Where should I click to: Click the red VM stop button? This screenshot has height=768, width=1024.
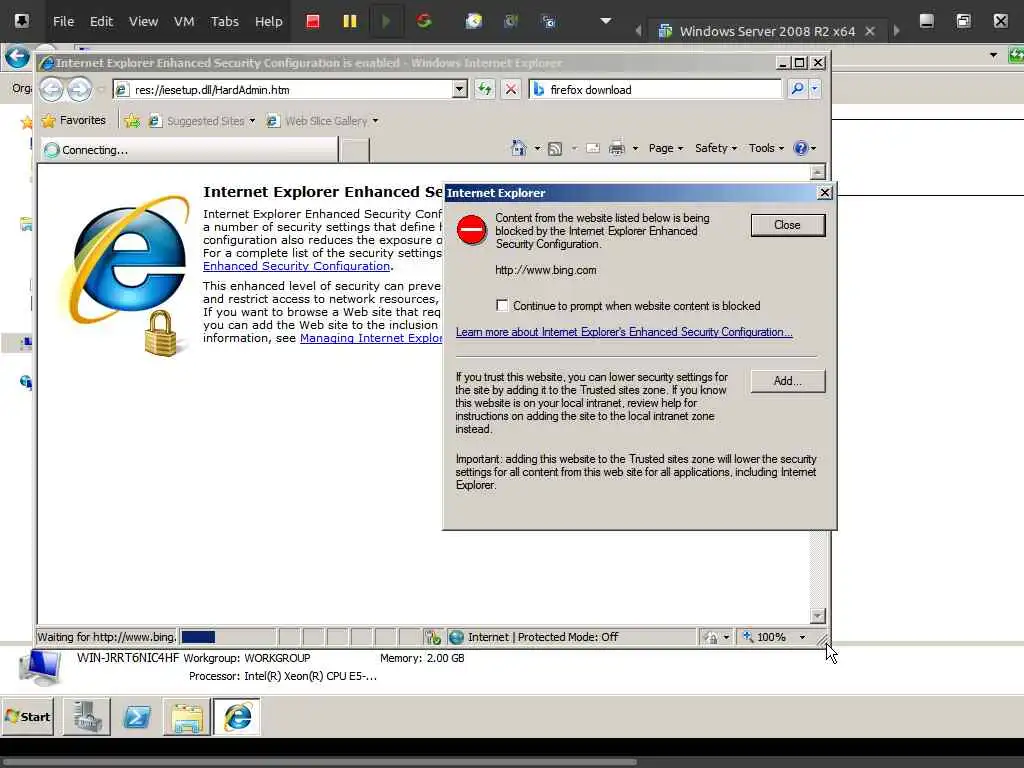click(313, 22)
